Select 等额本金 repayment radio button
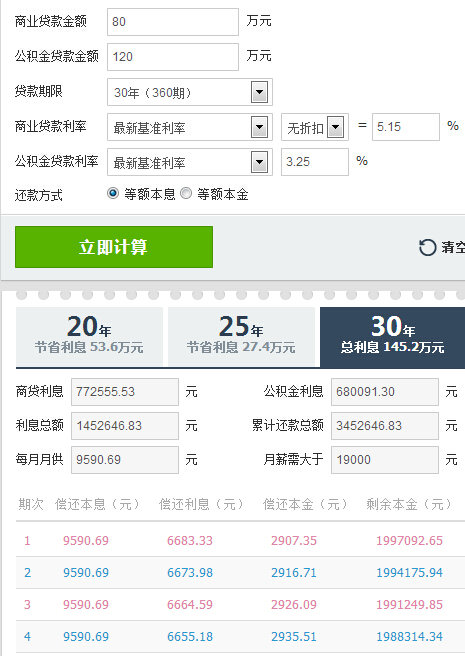The height and width of the screenshot is (656, 465). tap(186, 193)
